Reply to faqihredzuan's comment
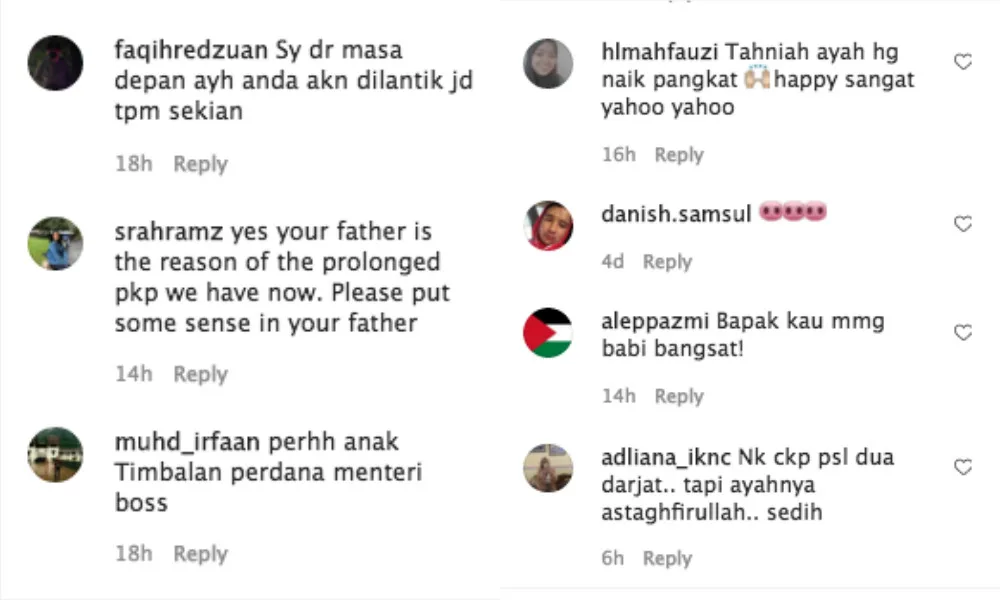This screenshot has height=600, width=1000. point(200,164)
